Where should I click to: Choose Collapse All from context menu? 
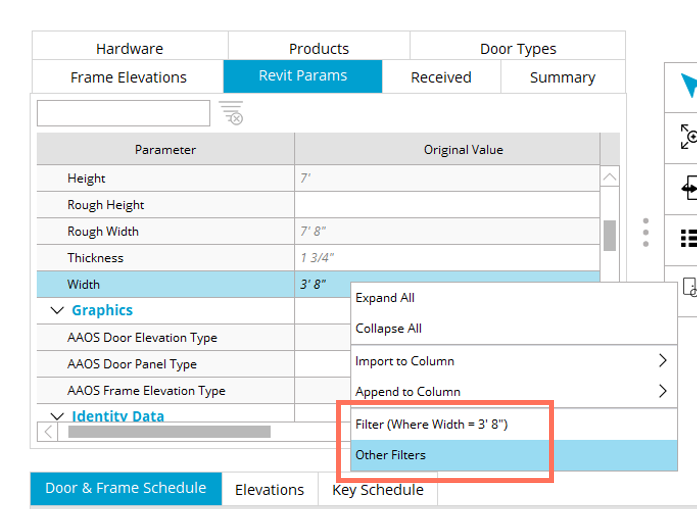pos(513,329)
